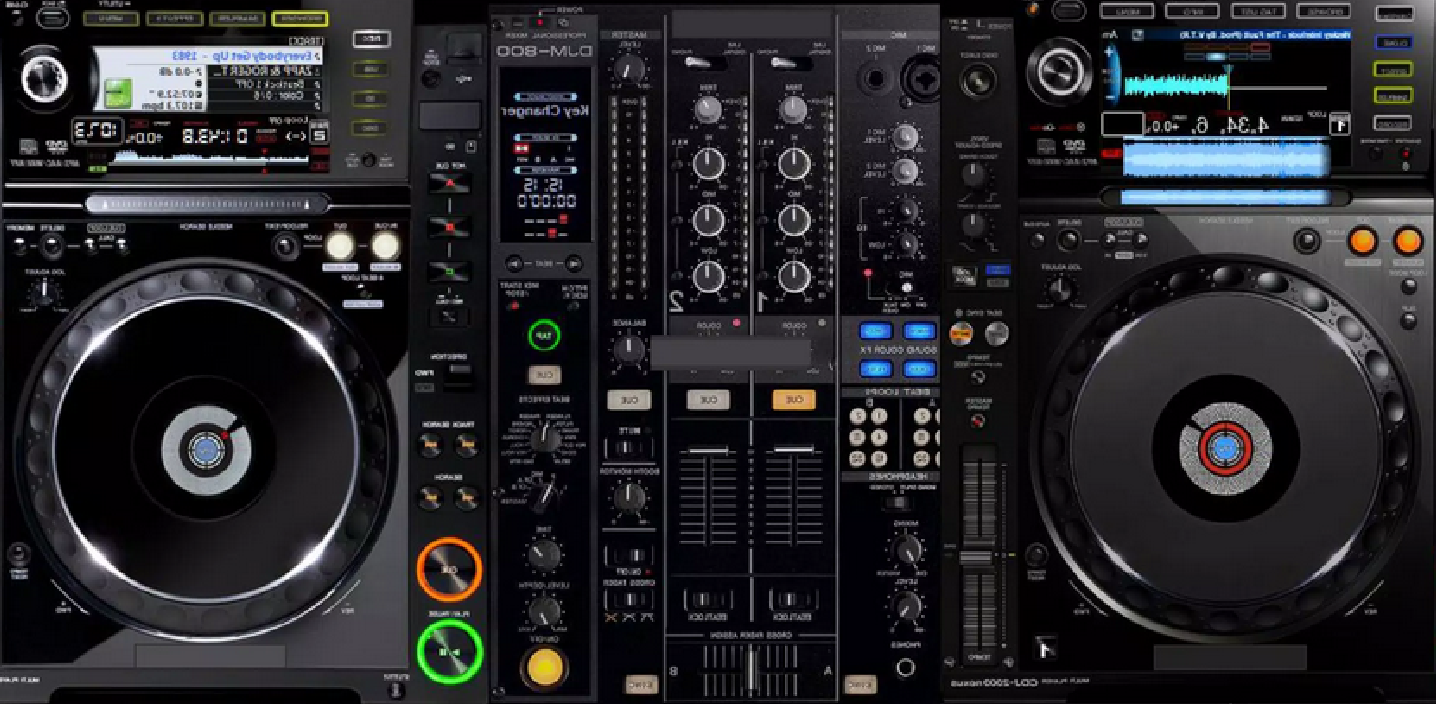Hit the left deck orange-ringed CUE button
This screenshot has width=1436, height=704.
[x=449, y=569]
